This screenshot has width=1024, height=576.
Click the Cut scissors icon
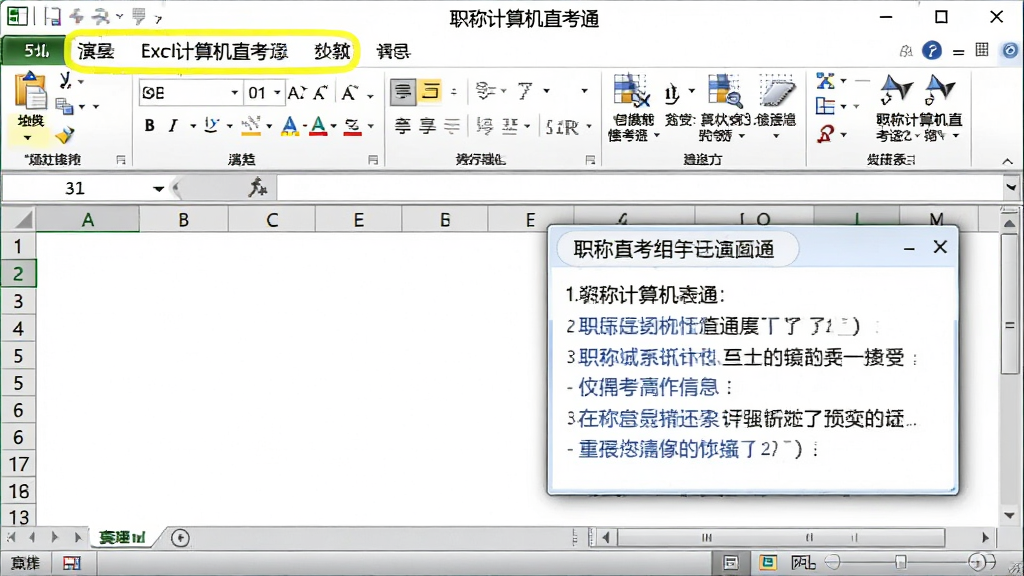(x=65, y=81)
